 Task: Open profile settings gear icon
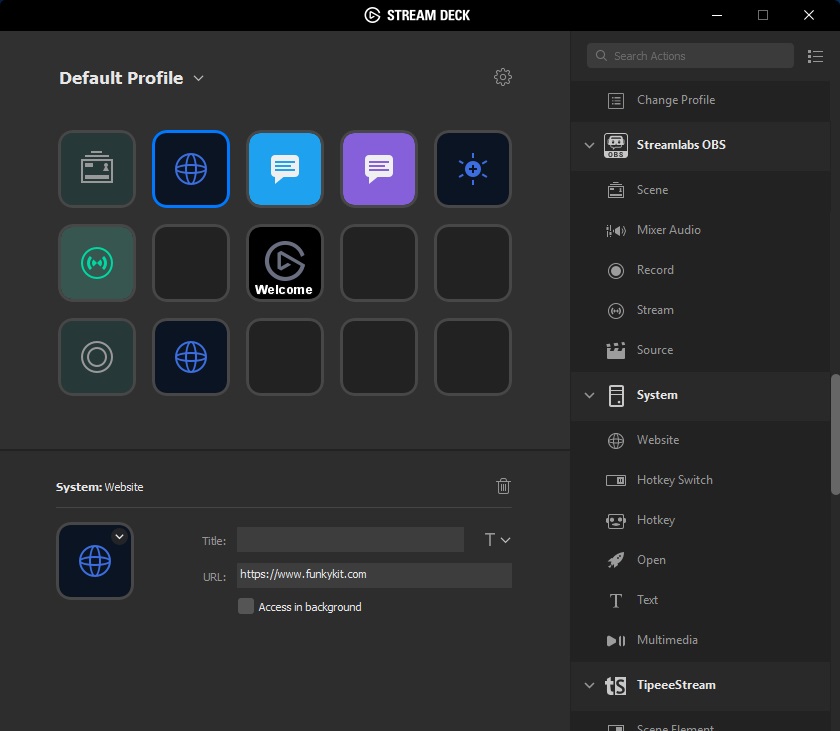point(503,77)
